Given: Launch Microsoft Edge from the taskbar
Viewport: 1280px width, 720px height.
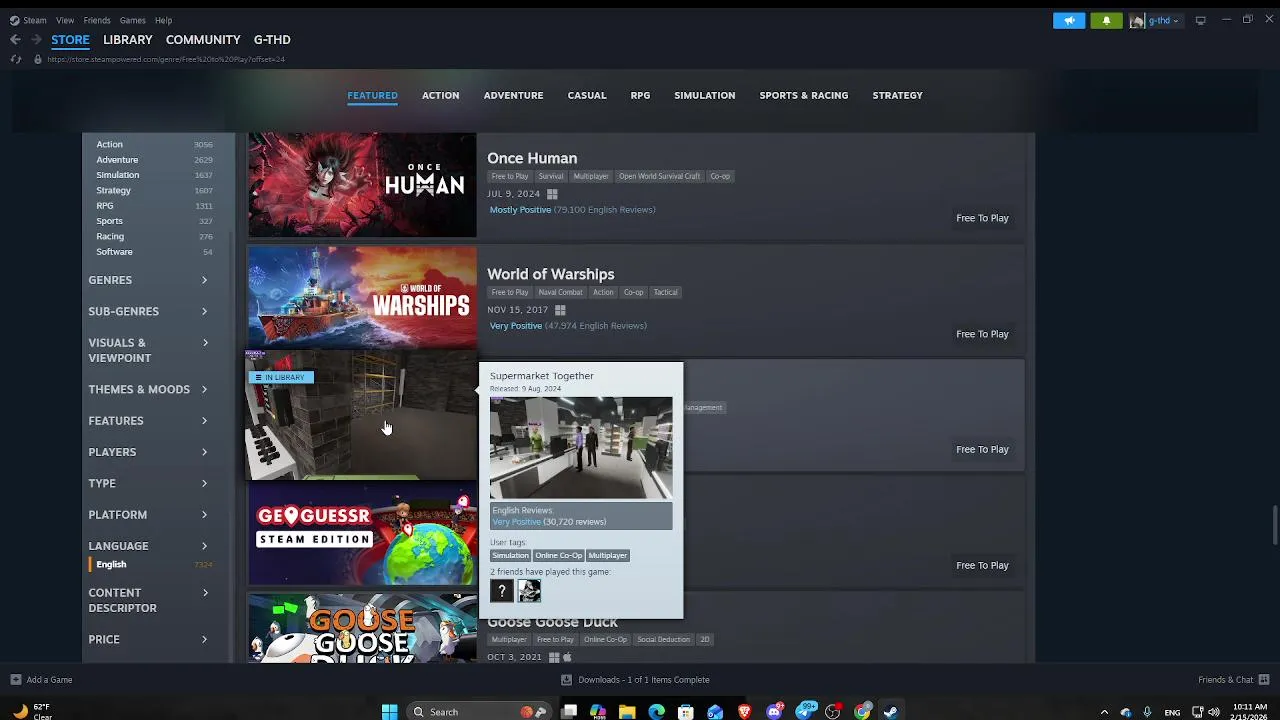Looking at the screenshot, I should (656, 712).
